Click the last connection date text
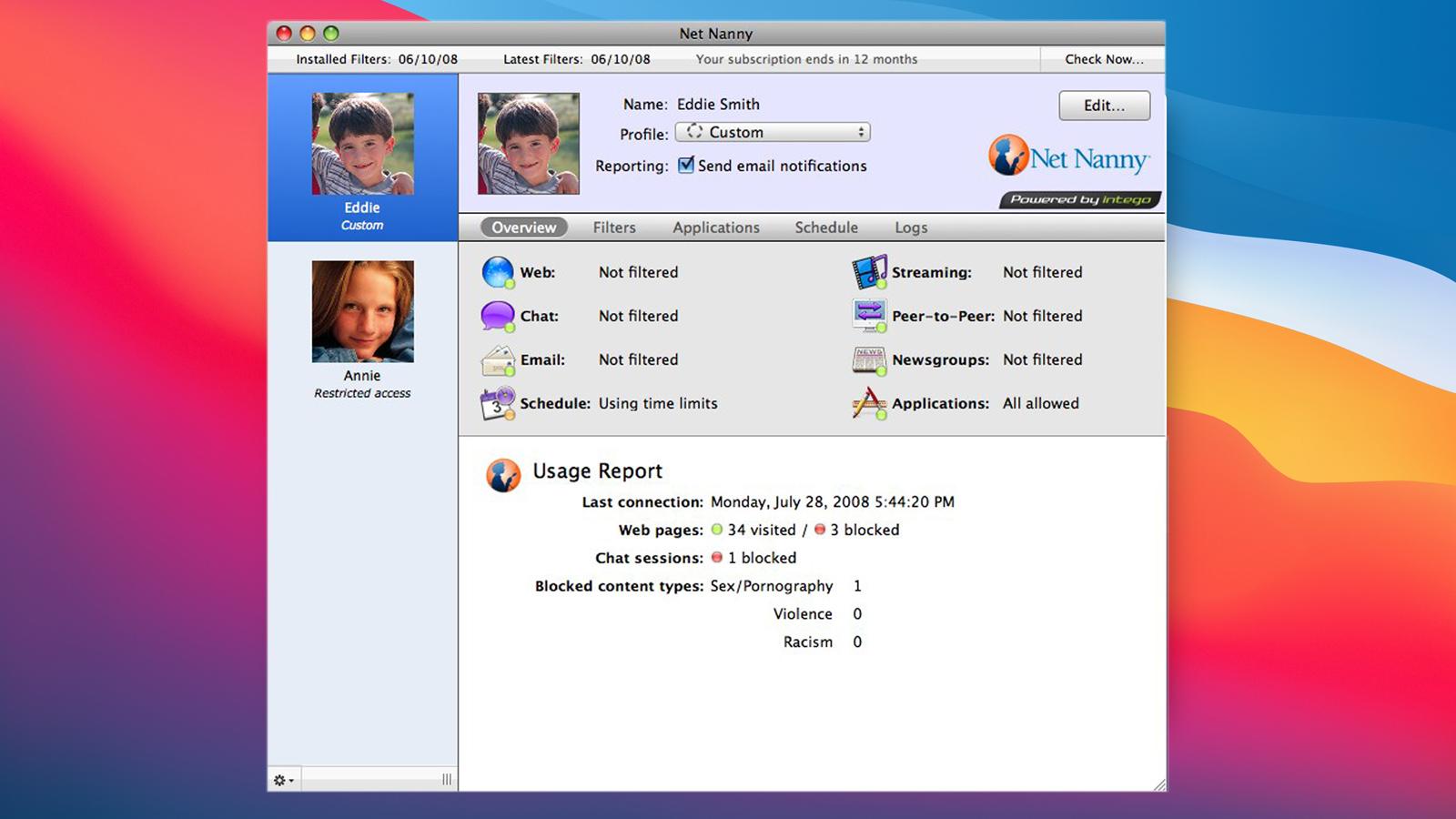The image size is (1456, 819). tap(833, 502)
